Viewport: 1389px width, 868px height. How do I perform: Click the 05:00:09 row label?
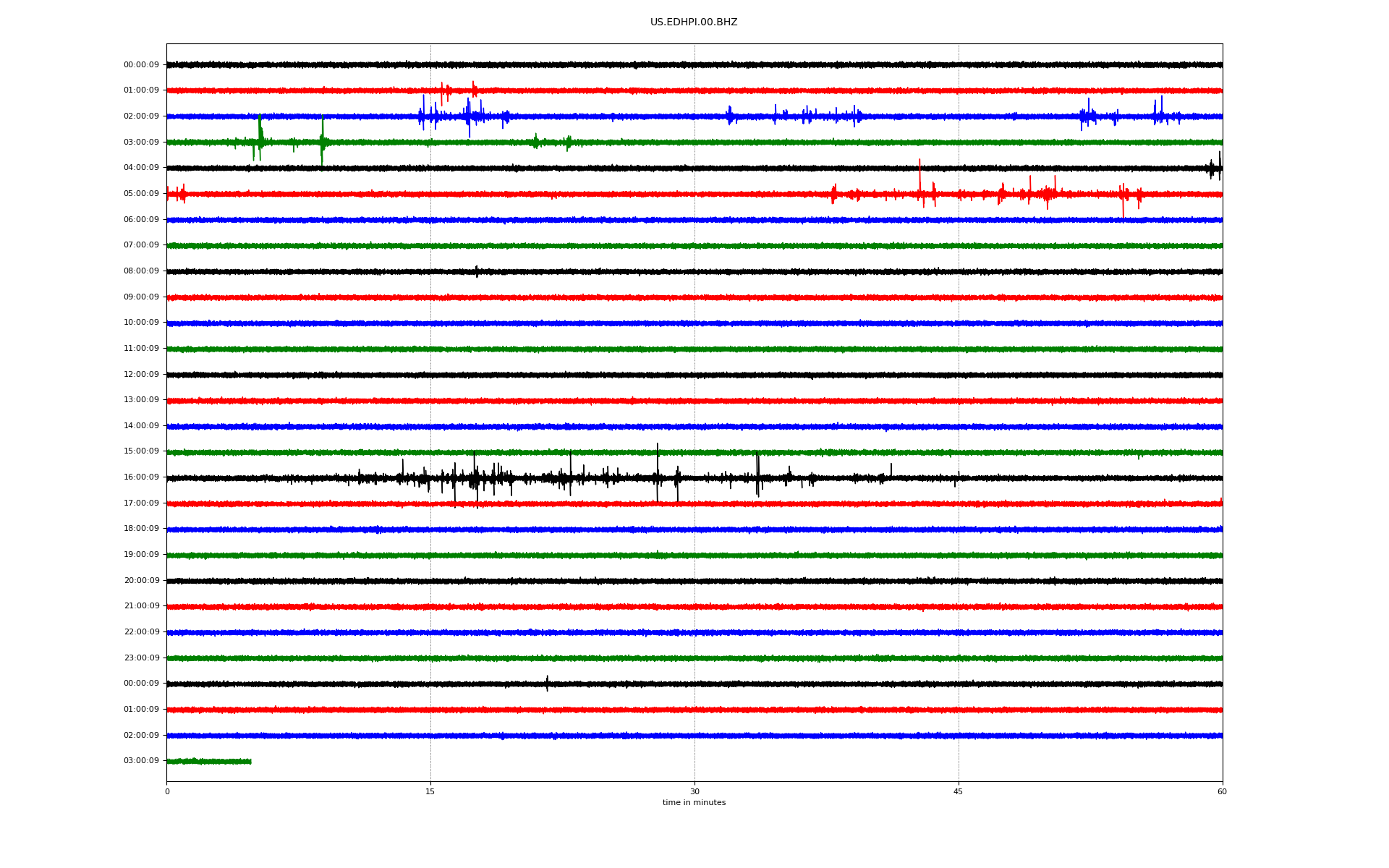(x=141, y=194)
